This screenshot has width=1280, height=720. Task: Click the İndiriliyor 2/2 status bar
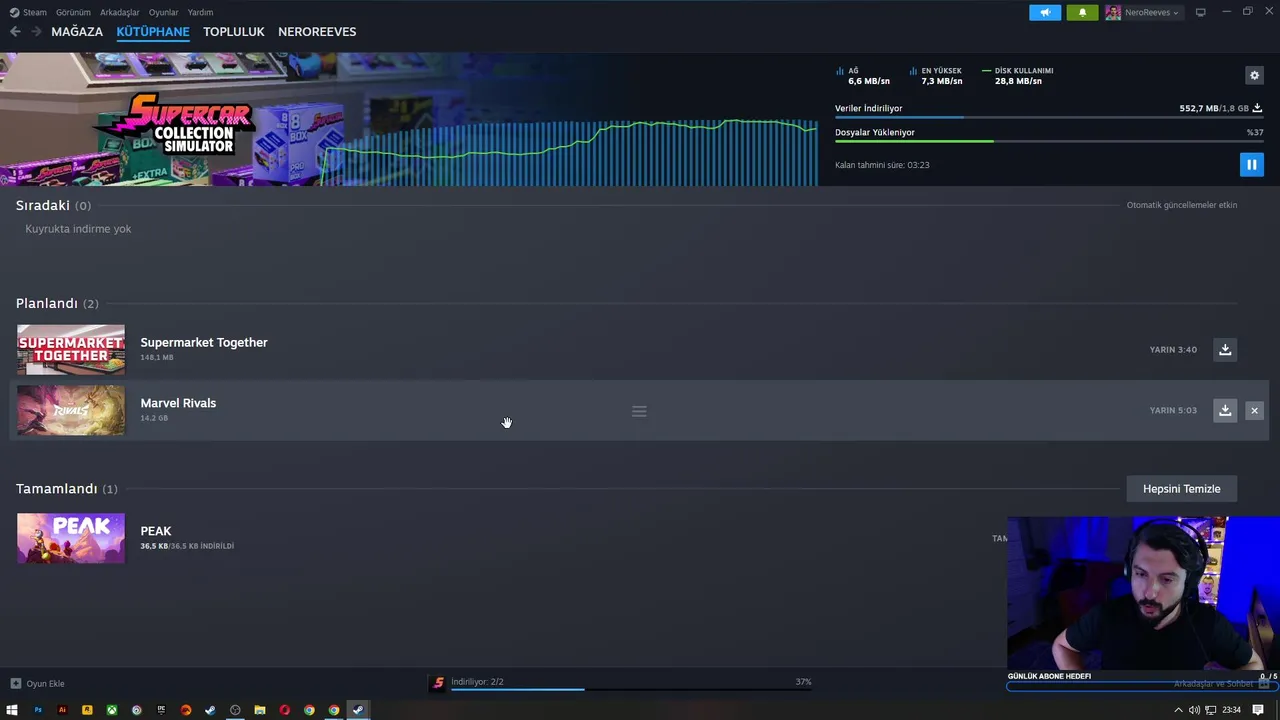click(x=631, y=684)
